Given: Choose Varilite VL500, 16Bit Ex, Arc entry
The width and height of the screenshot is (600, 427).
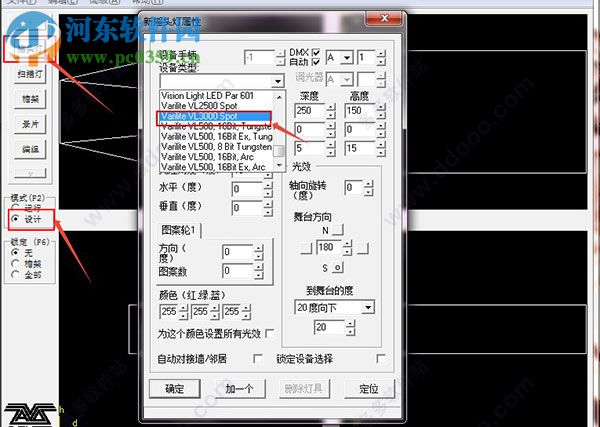Looking at the screenshot, I should tap(216, 167).
